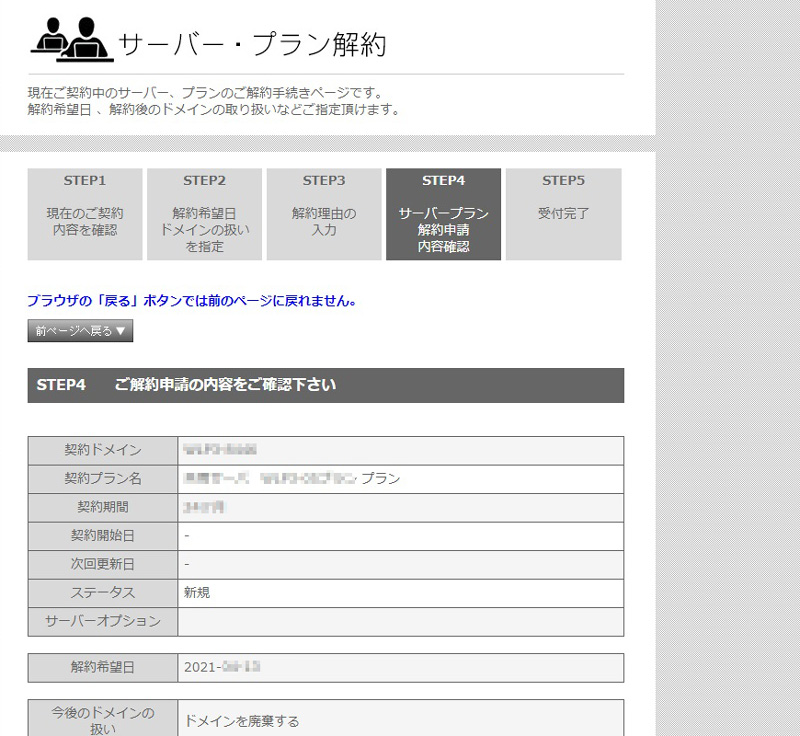Click the ドメインを廃棄する value text

pyautogui.click(x=242, y=721)
